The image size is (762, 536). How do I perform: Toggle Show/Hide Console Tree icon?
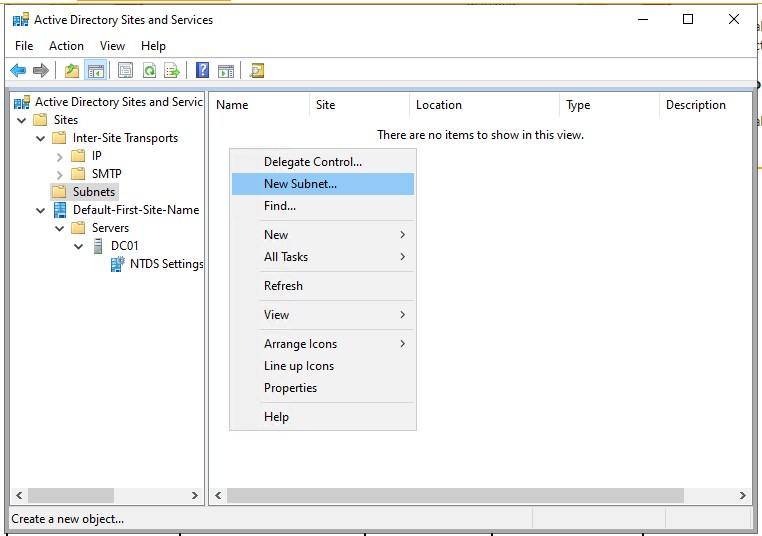click(96, 70)
